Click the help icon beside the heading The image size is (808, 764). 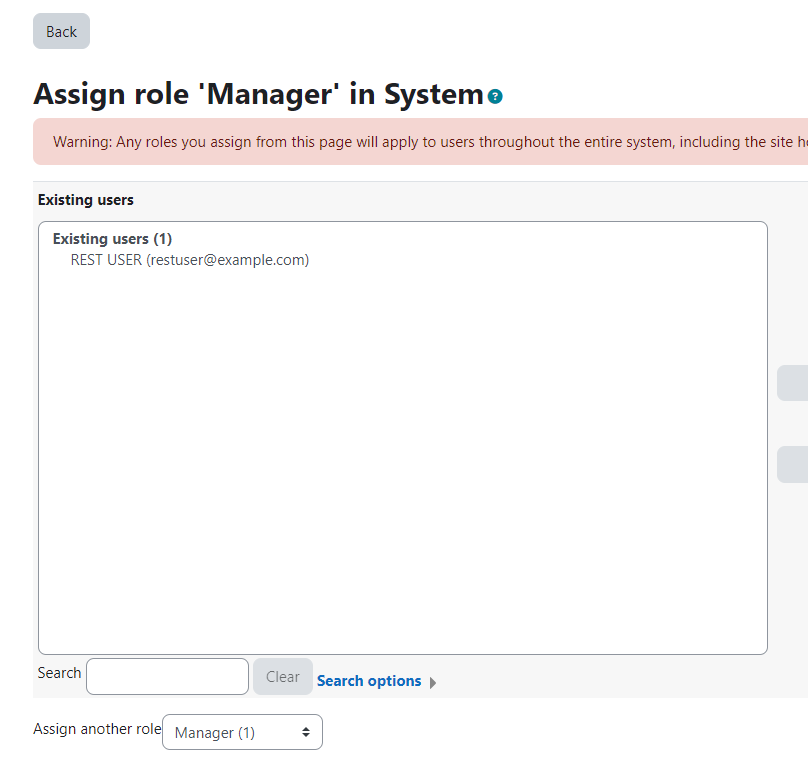point(496,97)
